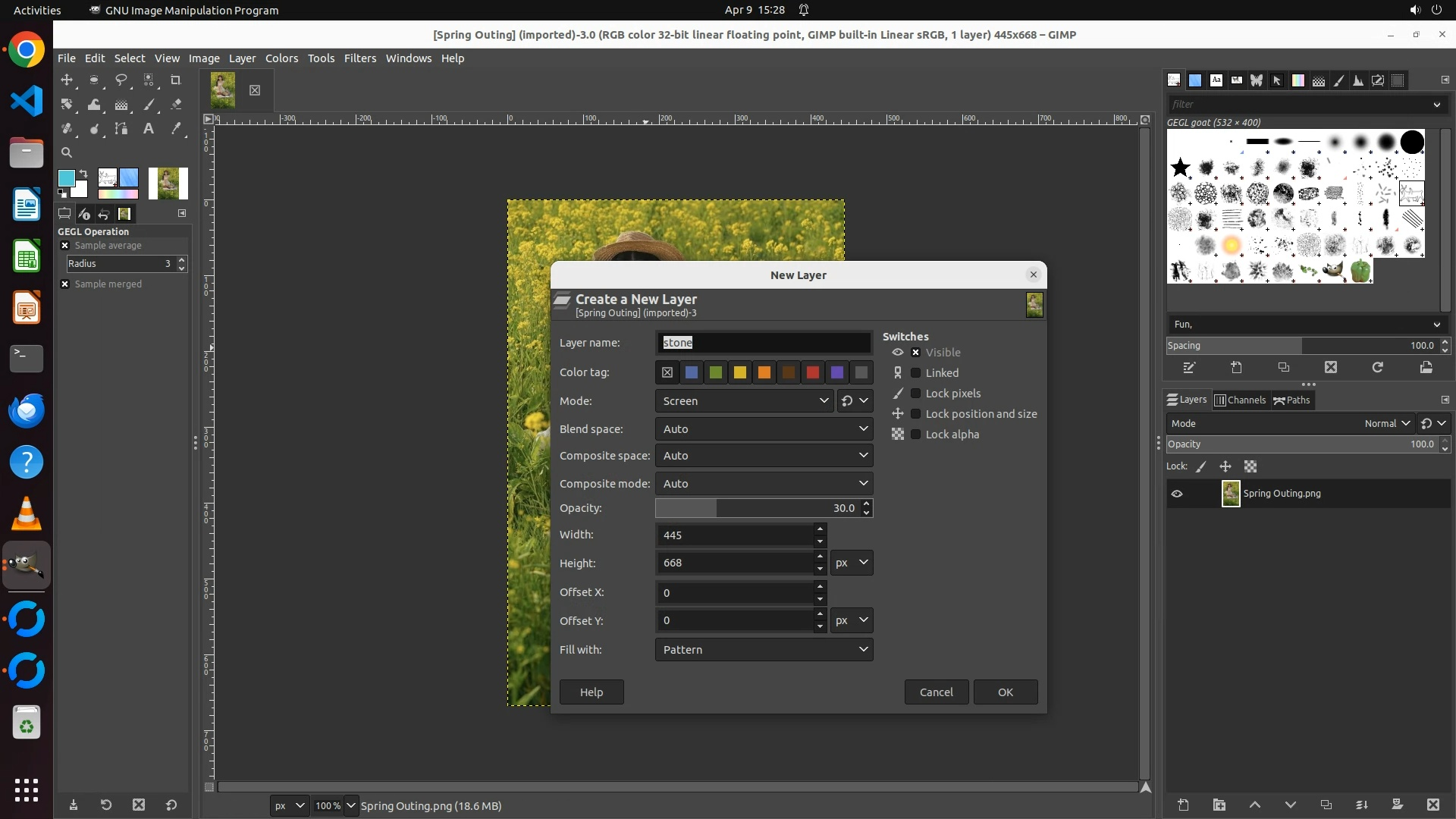1456x819 pixels.
Task: Select the Eraser tool
Action: coord(176,105)
